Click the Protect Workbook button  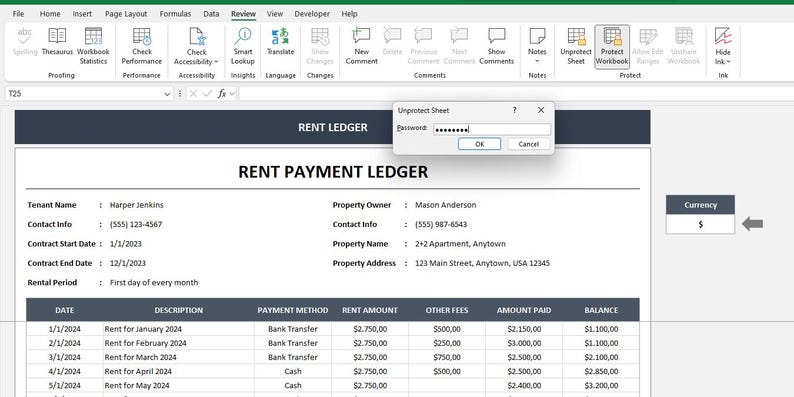pyautogui.click(x=612, y=47)
